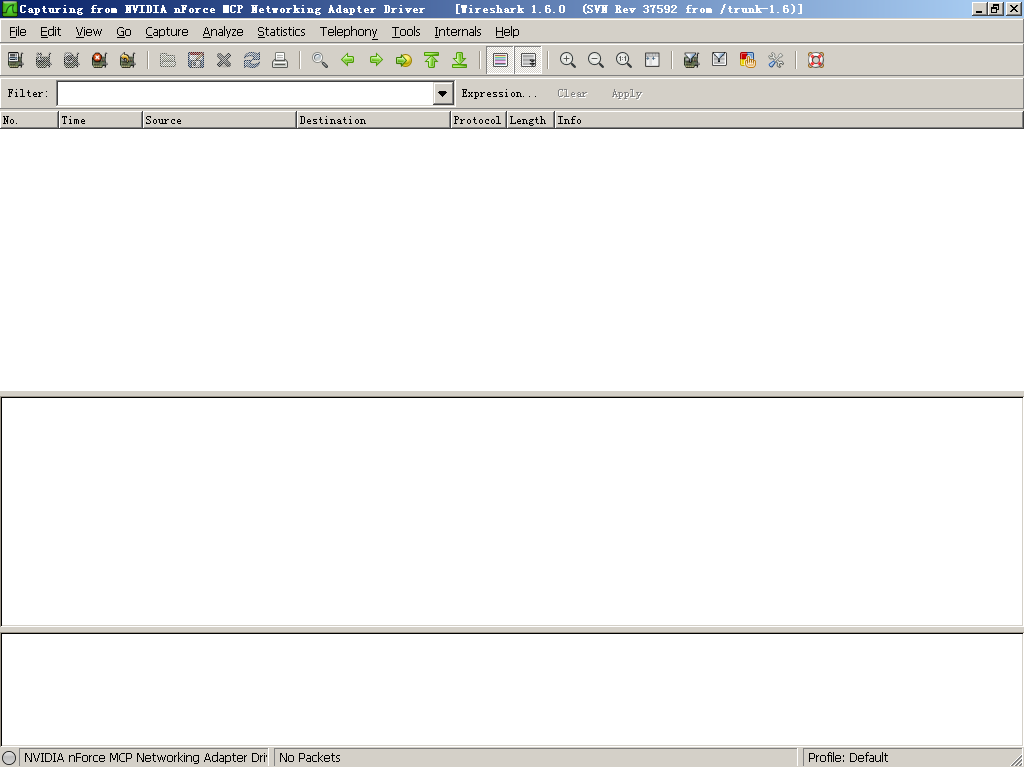The height and width of the screenshot is (768, 1024).
Task: Restart the running live capture
Action: [x=128, y=60]
